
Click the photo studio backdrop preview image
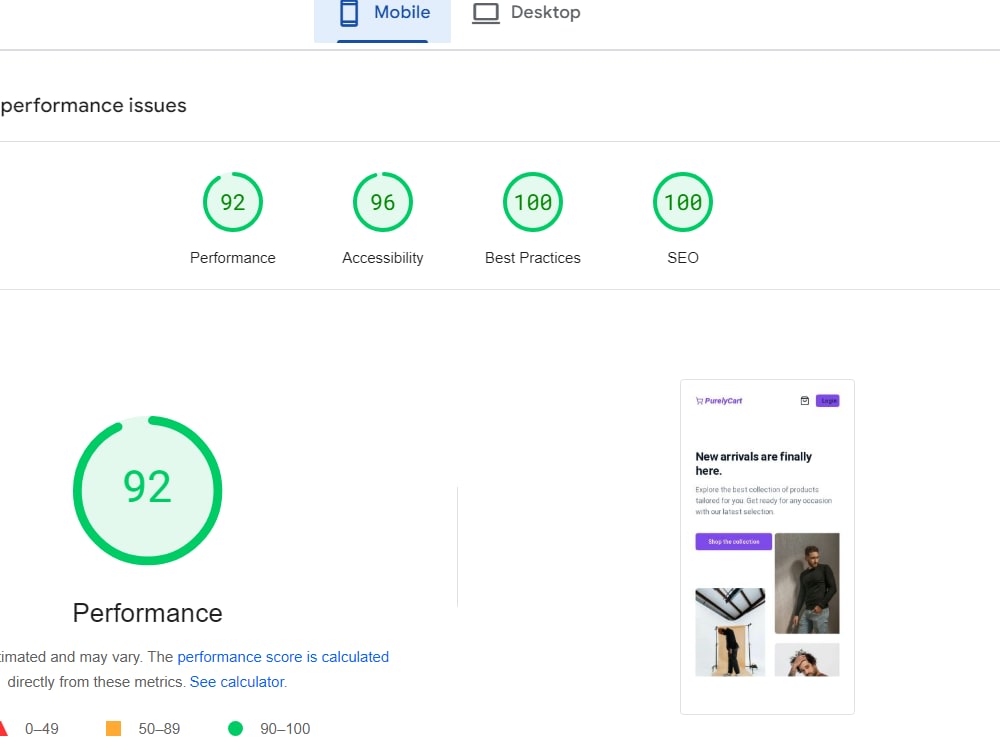pyautogui.click(x=730, y=632)
